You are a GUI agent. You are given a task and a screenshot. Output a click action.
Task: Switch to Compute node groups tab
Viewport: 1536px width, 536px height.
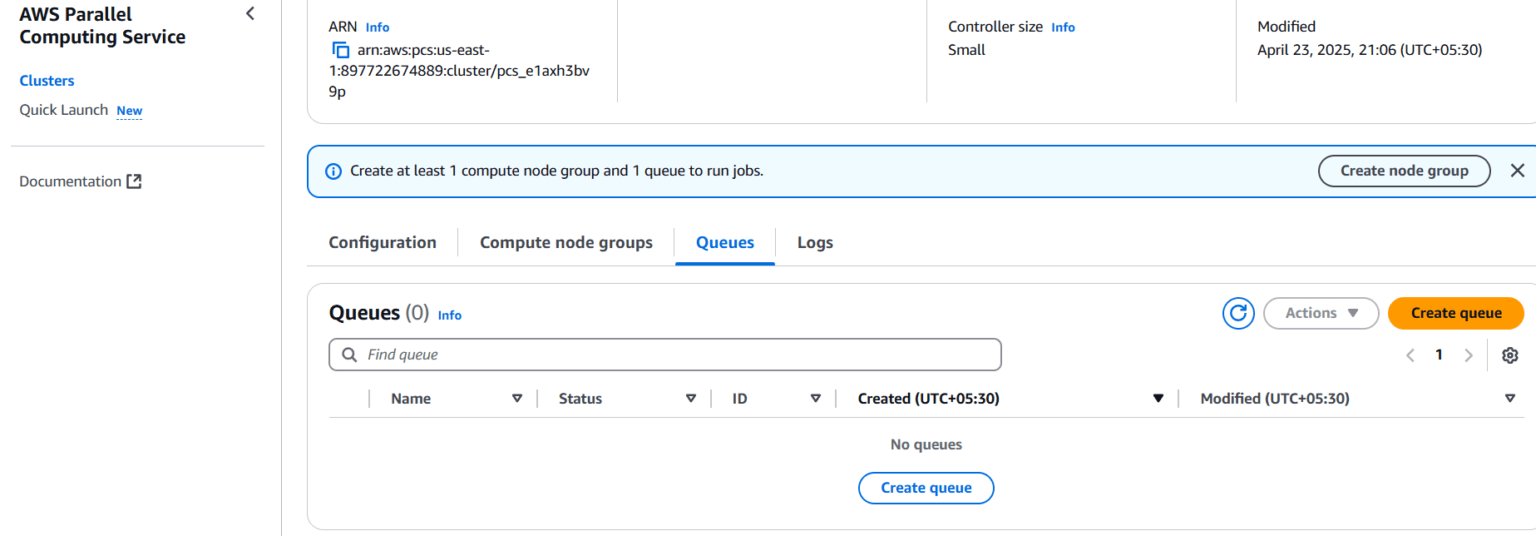(x=566, y=242)
